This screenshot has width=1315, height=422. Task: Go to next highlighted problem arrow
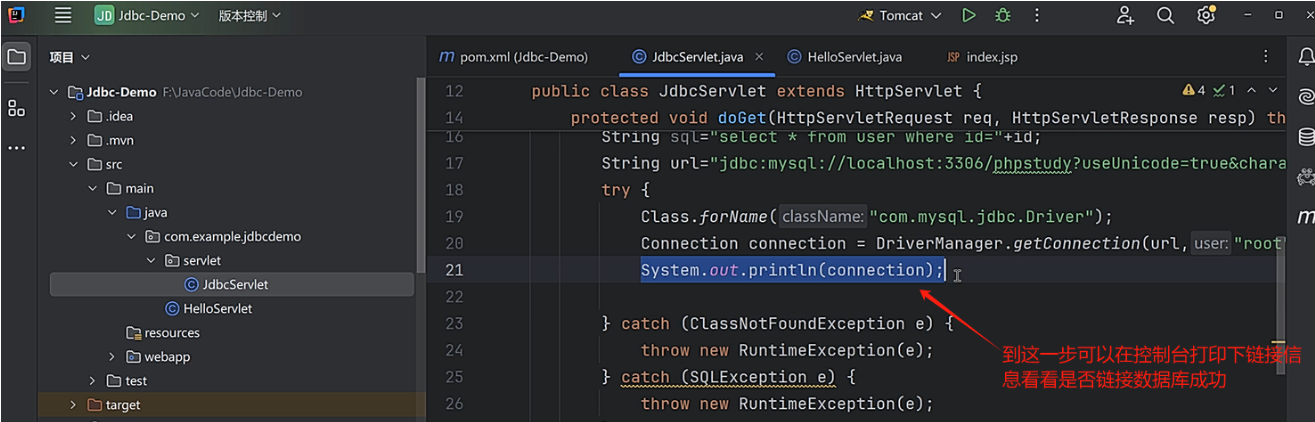coord(1275,91)
